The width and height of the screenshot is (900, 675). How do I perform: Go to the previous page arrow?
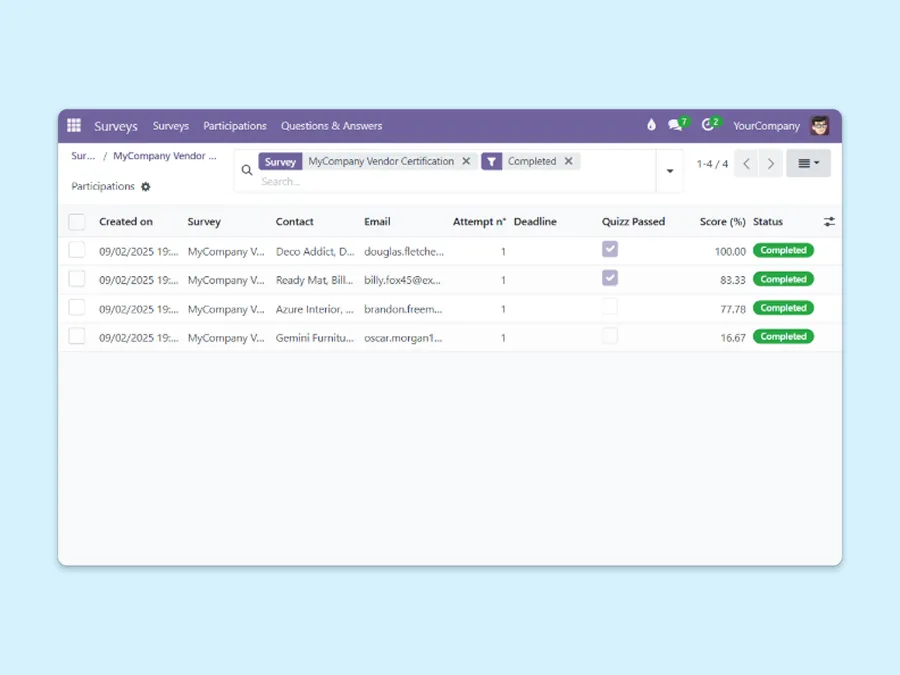(x=746, y=164)
